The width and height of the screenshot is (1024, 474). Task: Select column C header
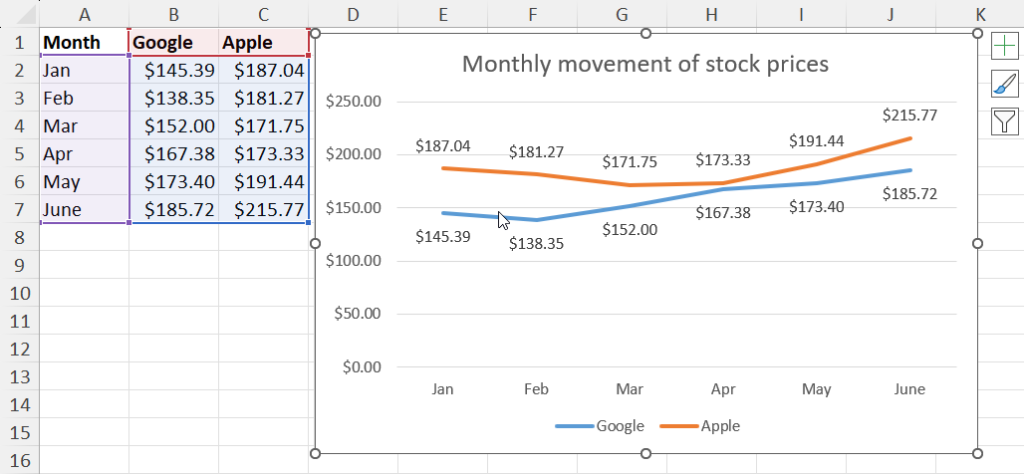tap(264, 14)
